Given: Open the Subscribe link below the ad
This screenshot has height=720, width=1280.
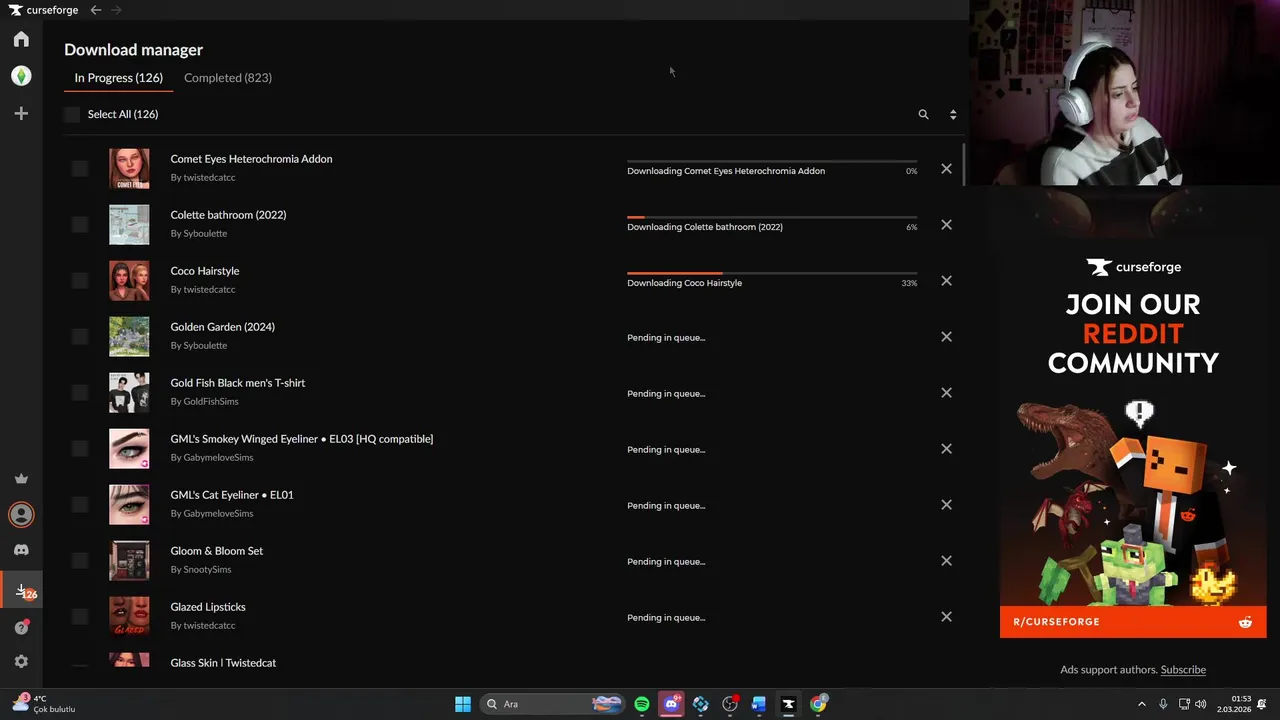Looking at the screenshot, I should [1183, 670].
